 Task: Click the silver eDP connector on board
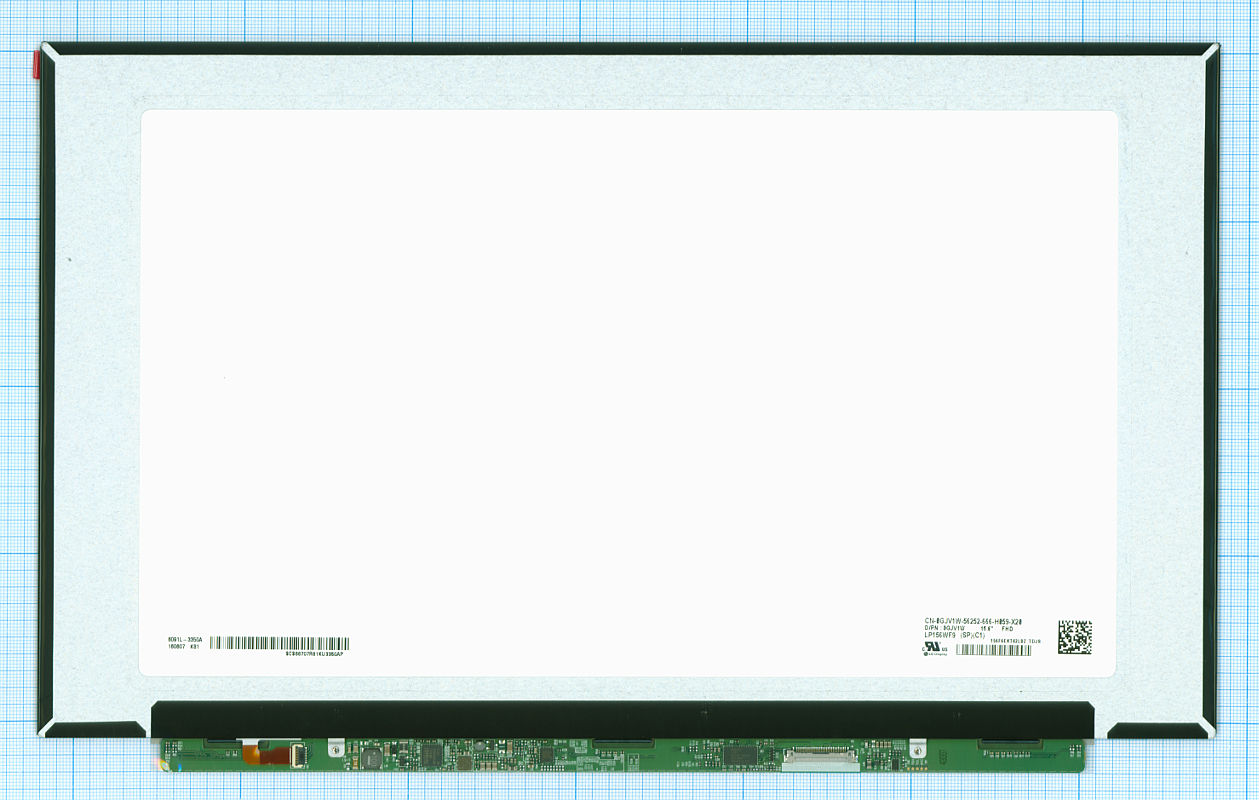coord(820,759)
